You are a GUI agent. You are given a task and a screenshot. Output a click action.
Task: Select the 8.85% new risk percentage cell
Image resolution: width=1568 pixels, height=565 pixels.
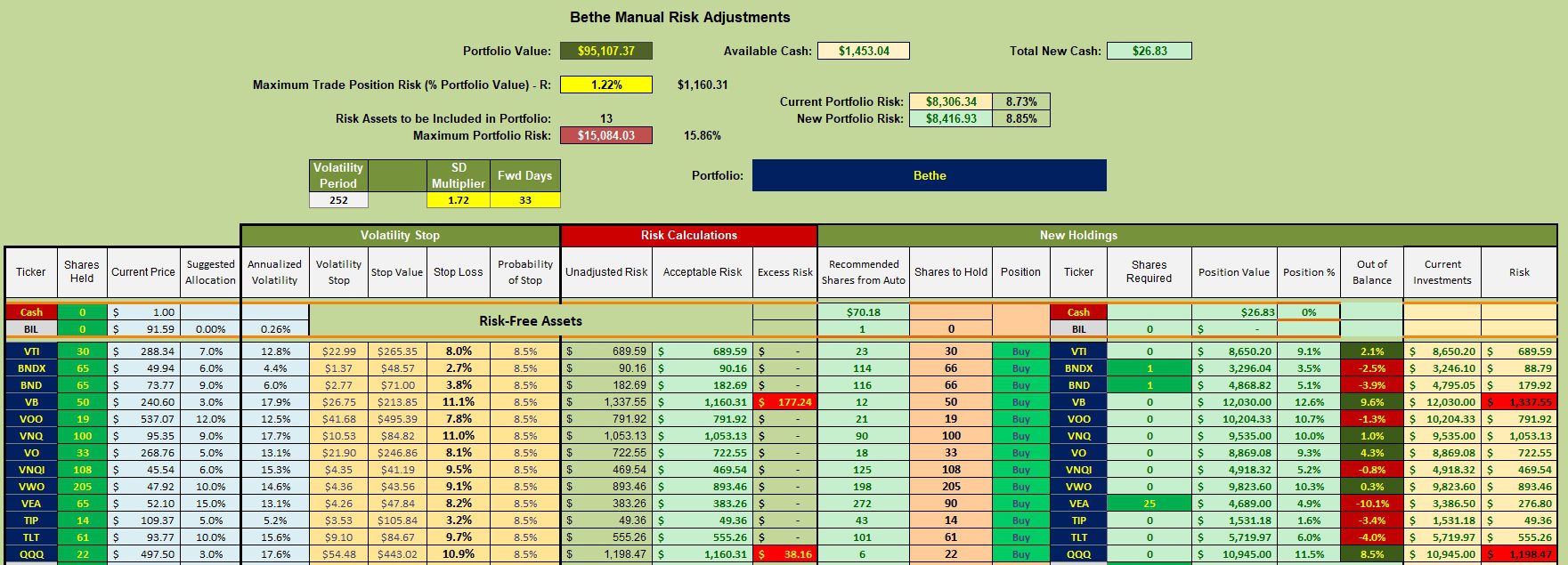[1021, 118]
